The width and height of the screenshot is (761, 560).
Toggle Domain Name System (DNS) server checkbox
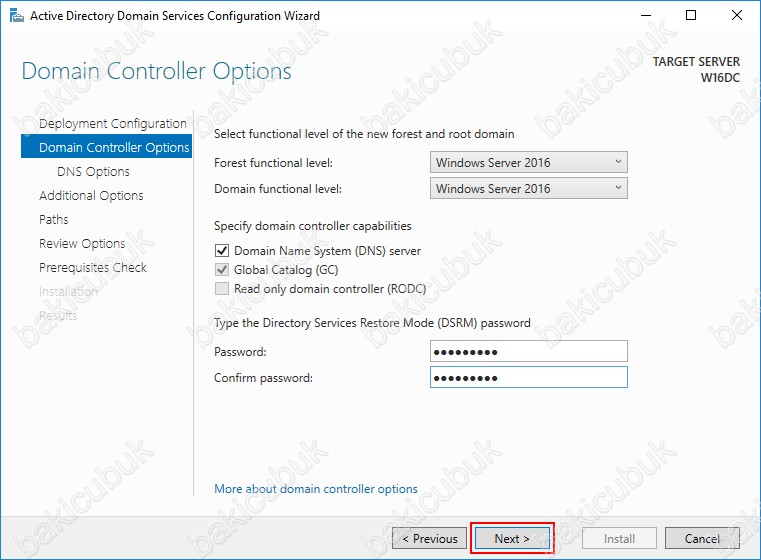(x=221, y=251)
